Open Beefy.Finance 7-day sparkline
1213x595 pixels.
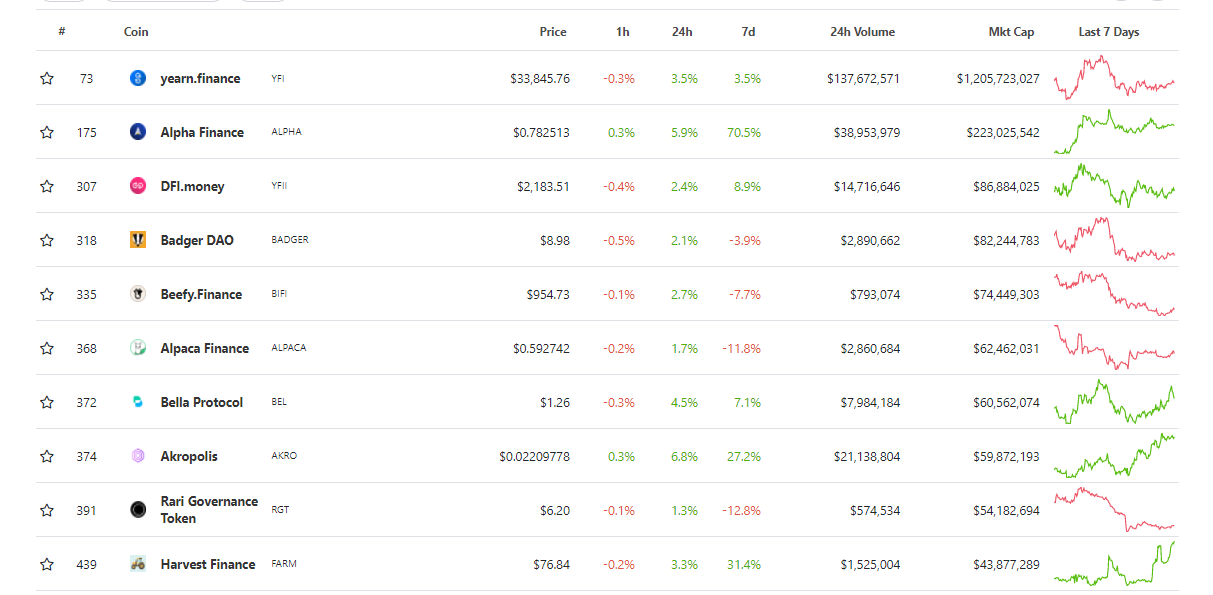pyautogui.click(x=1114, y=293)
